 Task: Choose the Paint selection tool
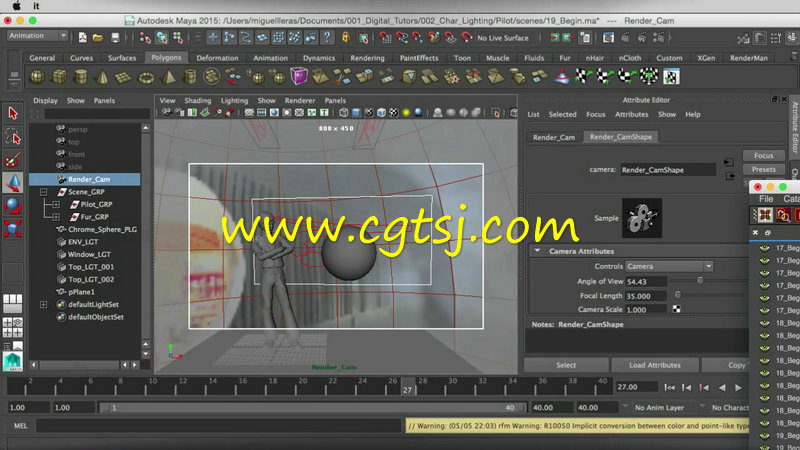click(13, 160)
